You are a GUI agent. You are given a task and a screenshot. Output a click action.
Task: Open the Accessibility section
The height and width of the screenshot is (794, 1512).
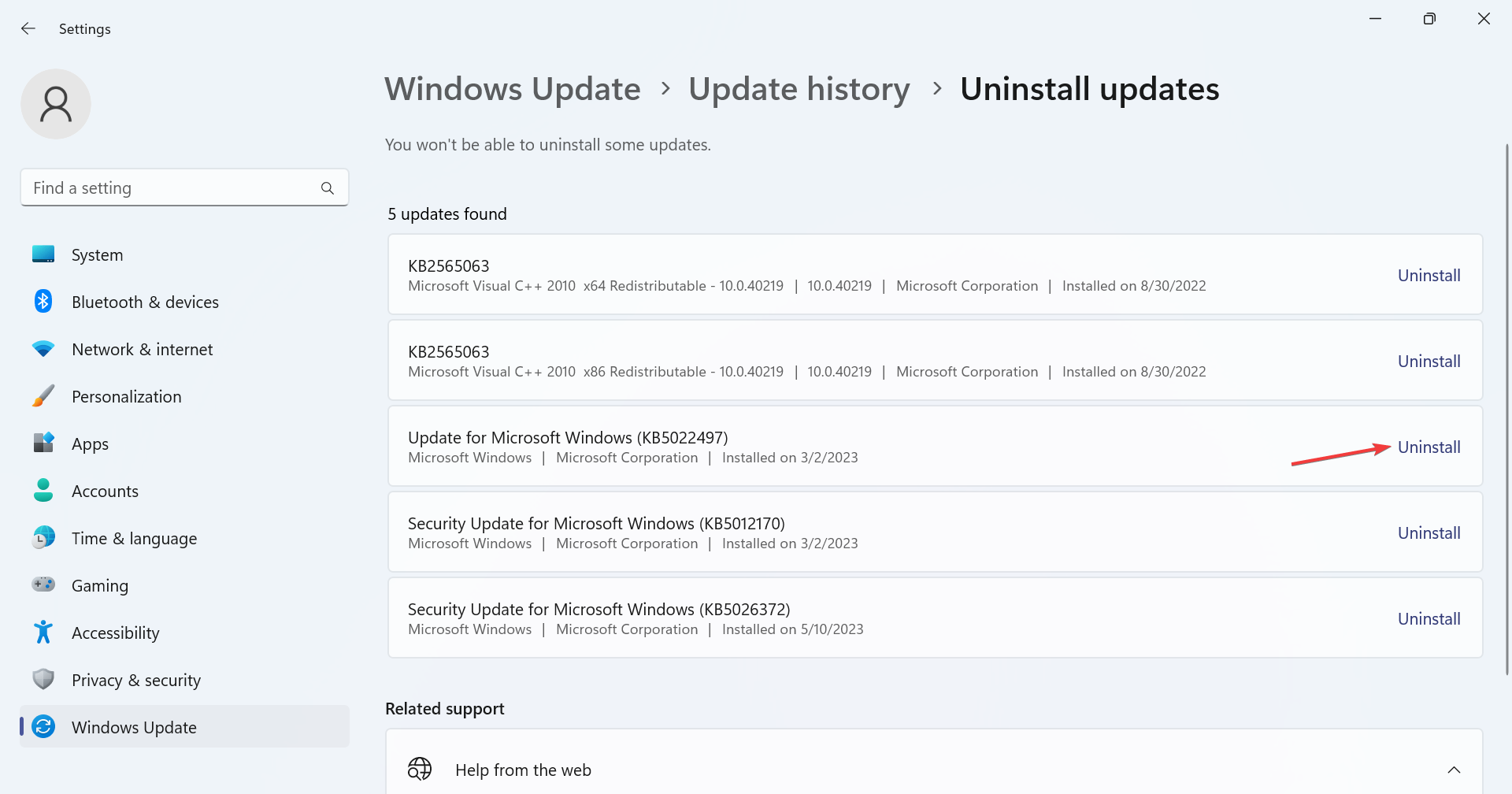coord(115,633)
